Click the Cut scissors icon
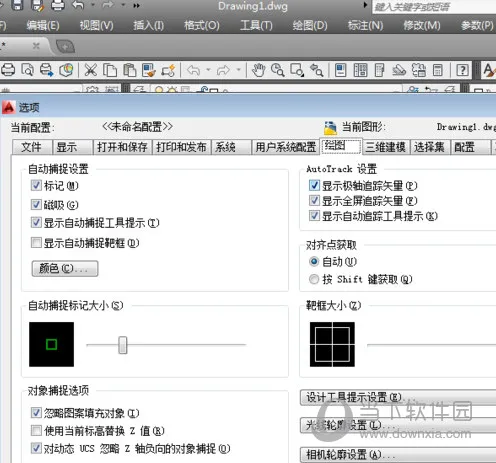The width and height of the screenshot is (496, 463). coord(90,70)
